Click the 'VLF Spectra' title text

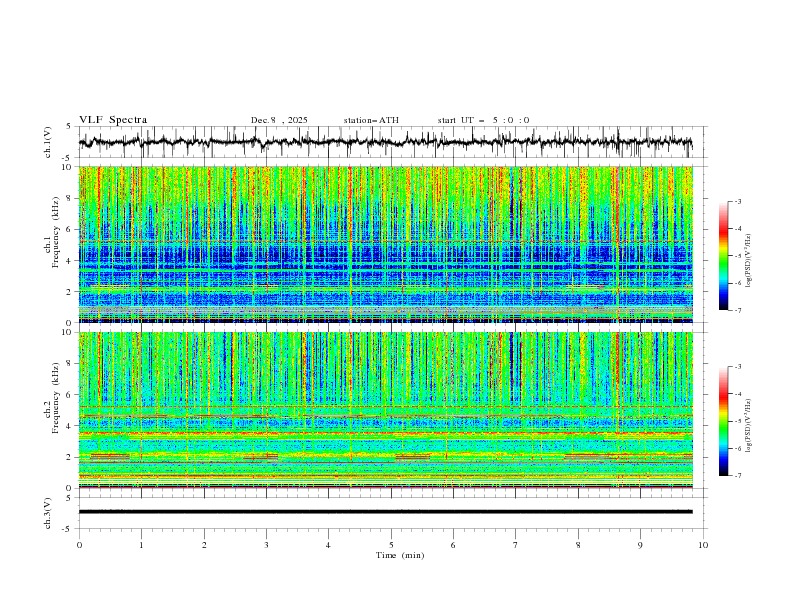point(113,120)
